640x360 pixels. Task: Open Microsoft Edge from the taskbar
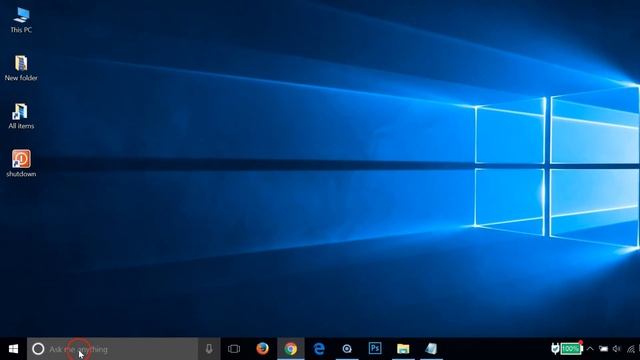(319, 349)
